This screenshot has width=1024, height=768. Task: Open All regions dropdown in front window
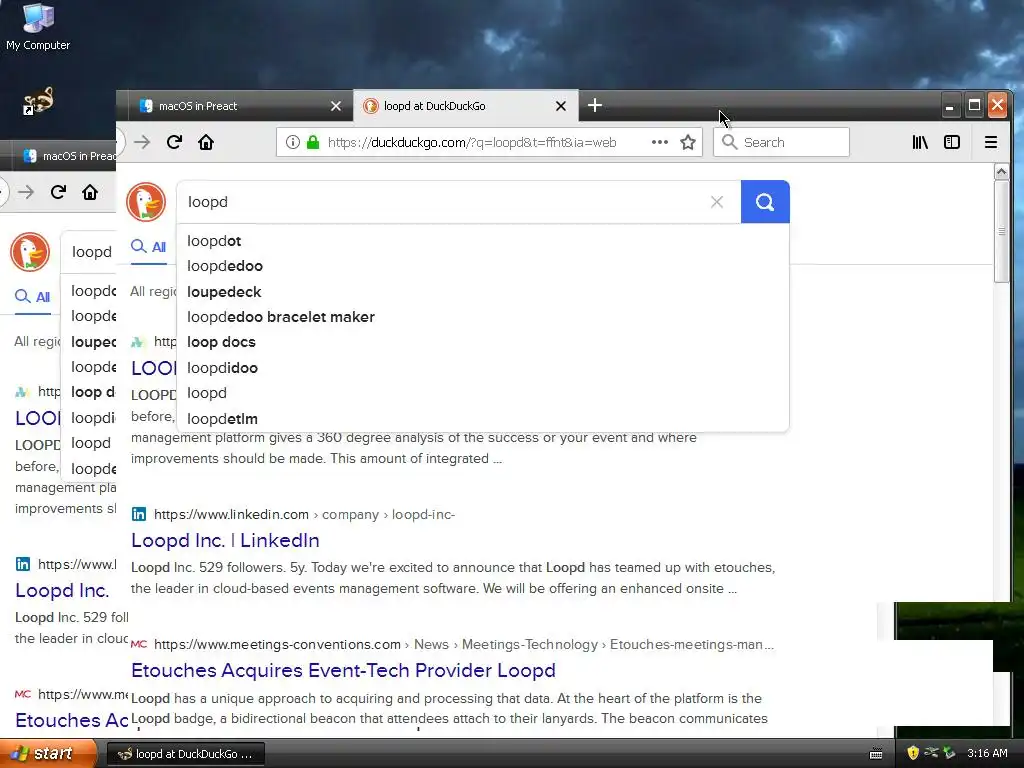point(153,291)
